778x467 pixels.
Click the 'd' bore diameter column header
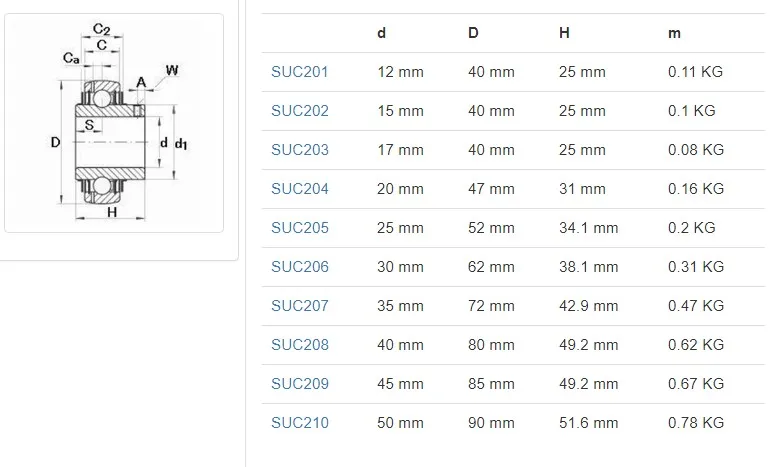[382, 33]
